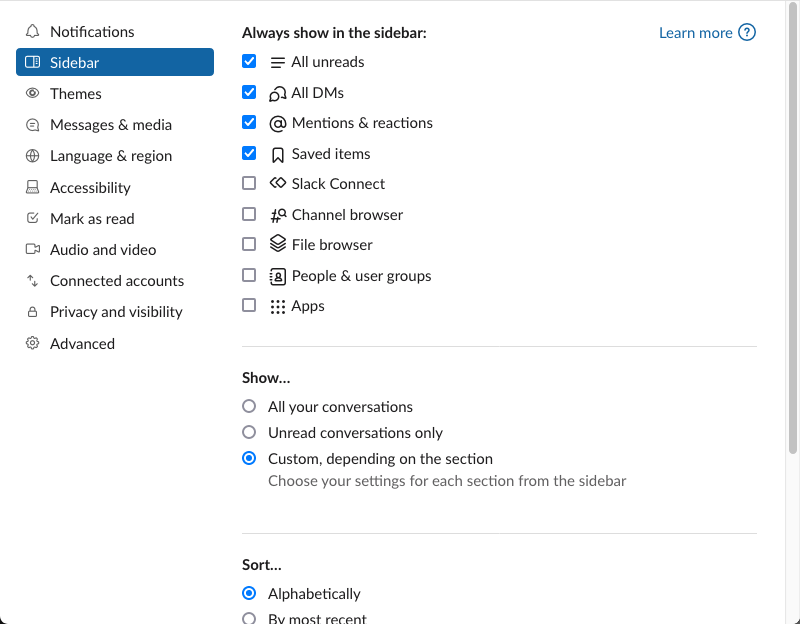The width and height of the screenshot is (800, 624).
Task: Click the vertical scrollbar thumb
Action: tap(792, 228)
